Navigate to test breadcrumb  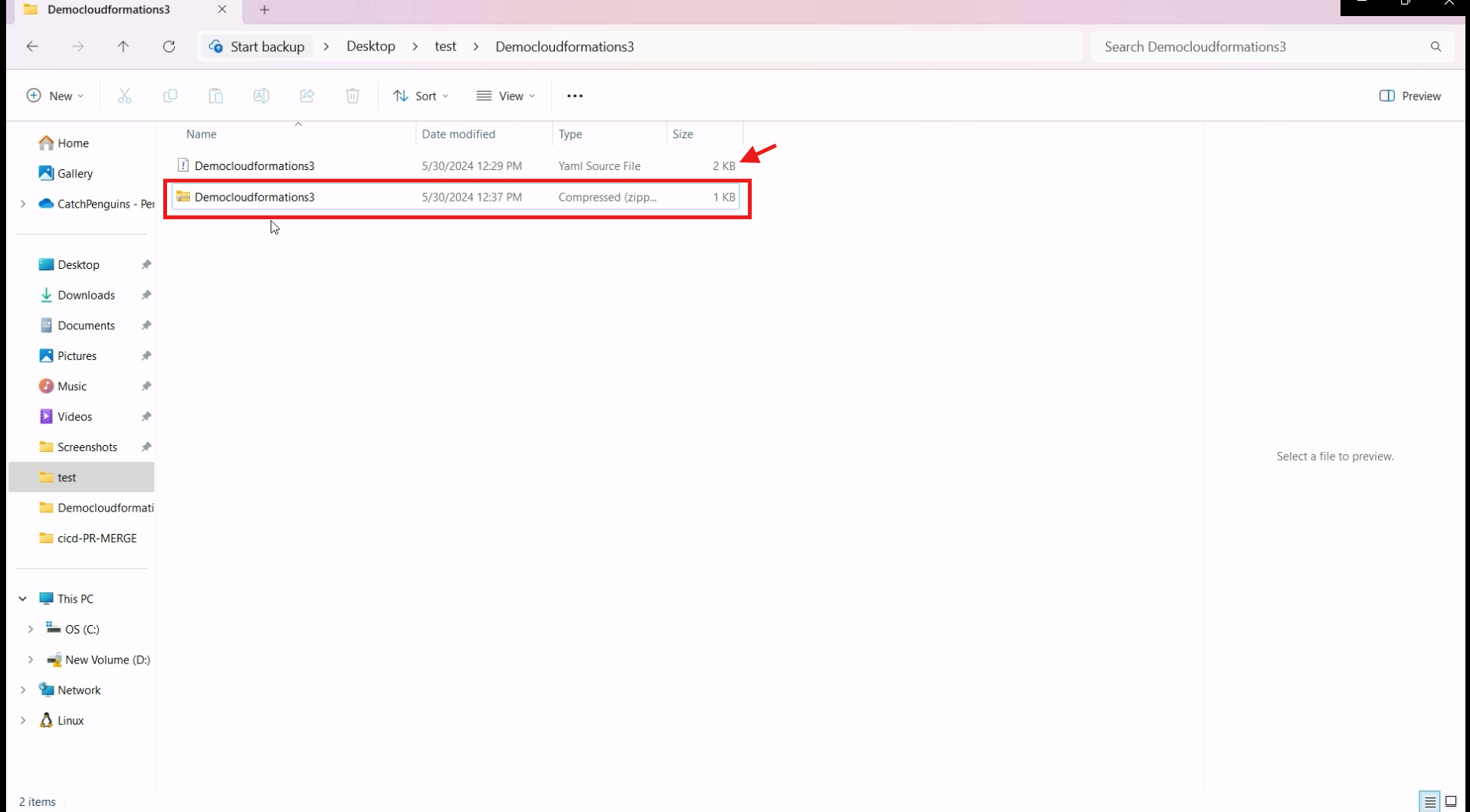(x=445, y=47)
